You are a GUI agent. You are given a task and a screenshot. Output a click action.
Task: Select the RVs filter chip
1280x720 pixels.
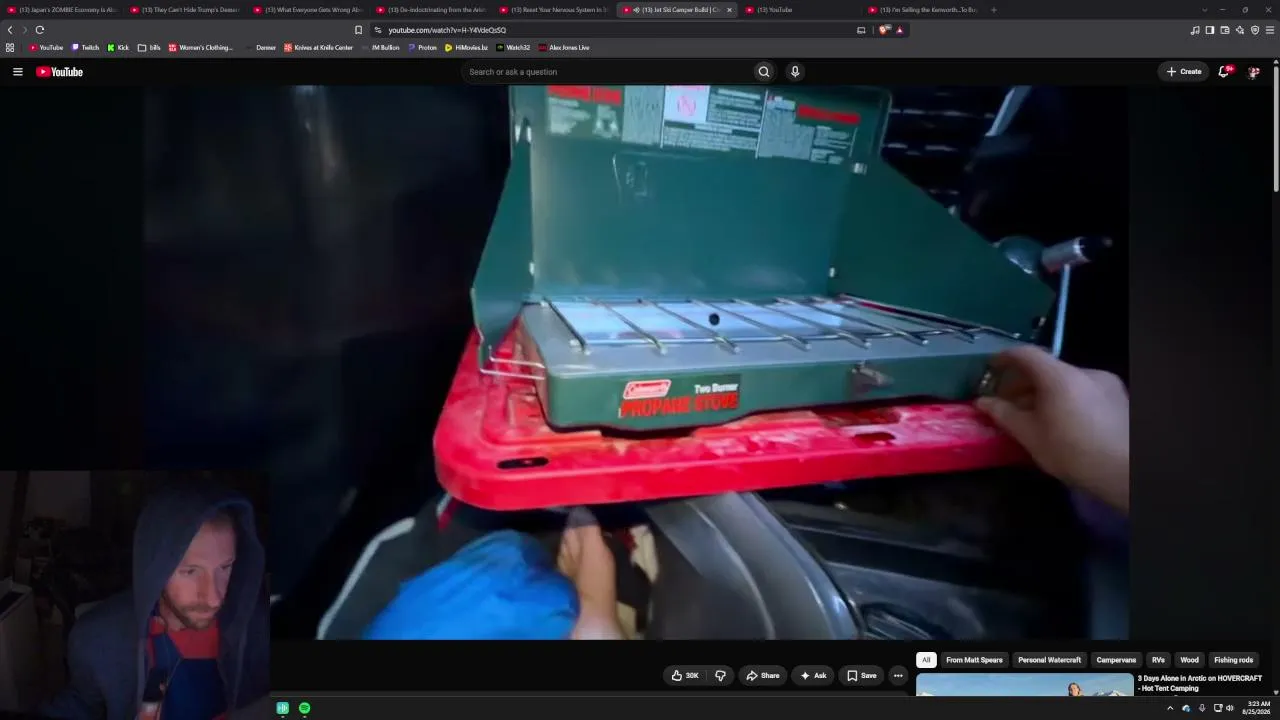pyautogui.click(x=1158, y=660)
